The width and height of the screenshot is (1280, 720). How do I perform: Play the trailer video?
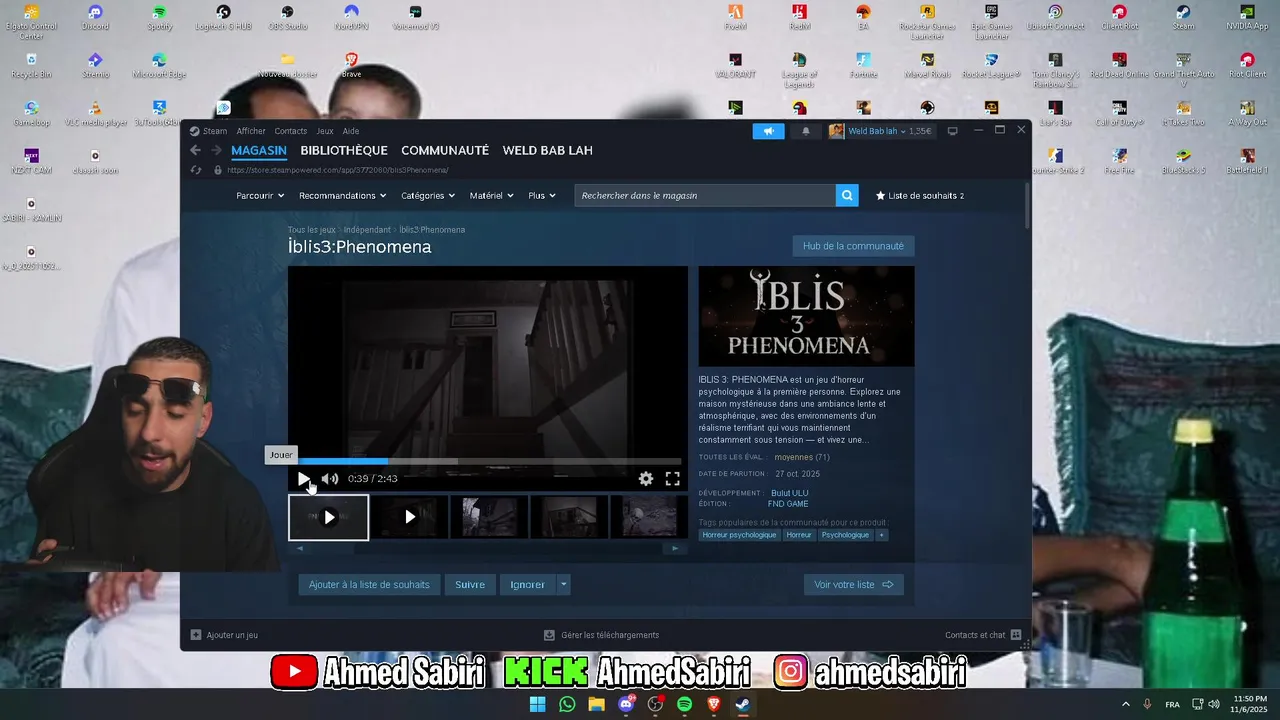(x=303, y=479)
